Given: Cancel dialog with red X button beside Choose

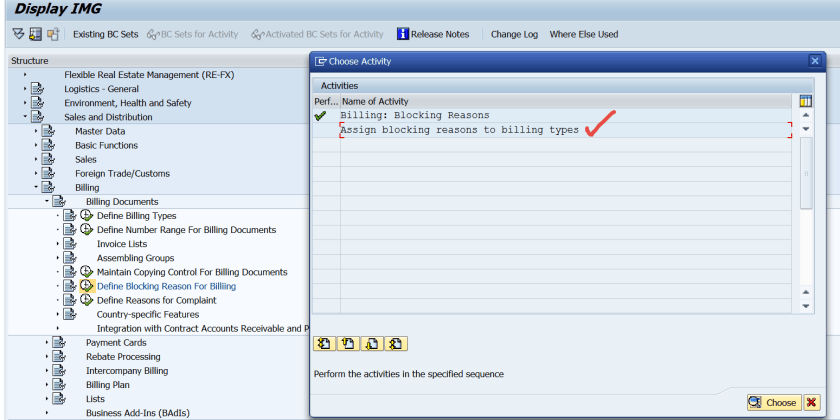Looking at the screenshot, I should (812, 402).
